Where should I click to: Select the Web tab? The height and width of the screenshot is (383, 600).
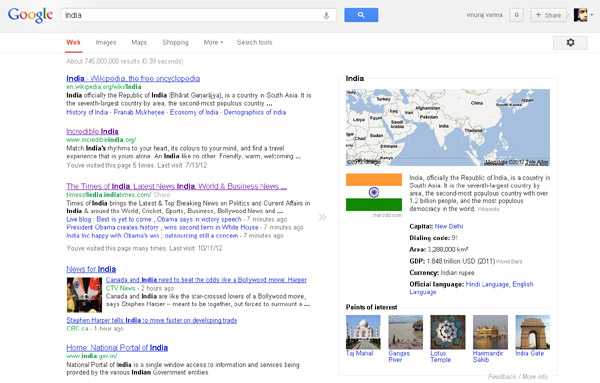point(73,42)
